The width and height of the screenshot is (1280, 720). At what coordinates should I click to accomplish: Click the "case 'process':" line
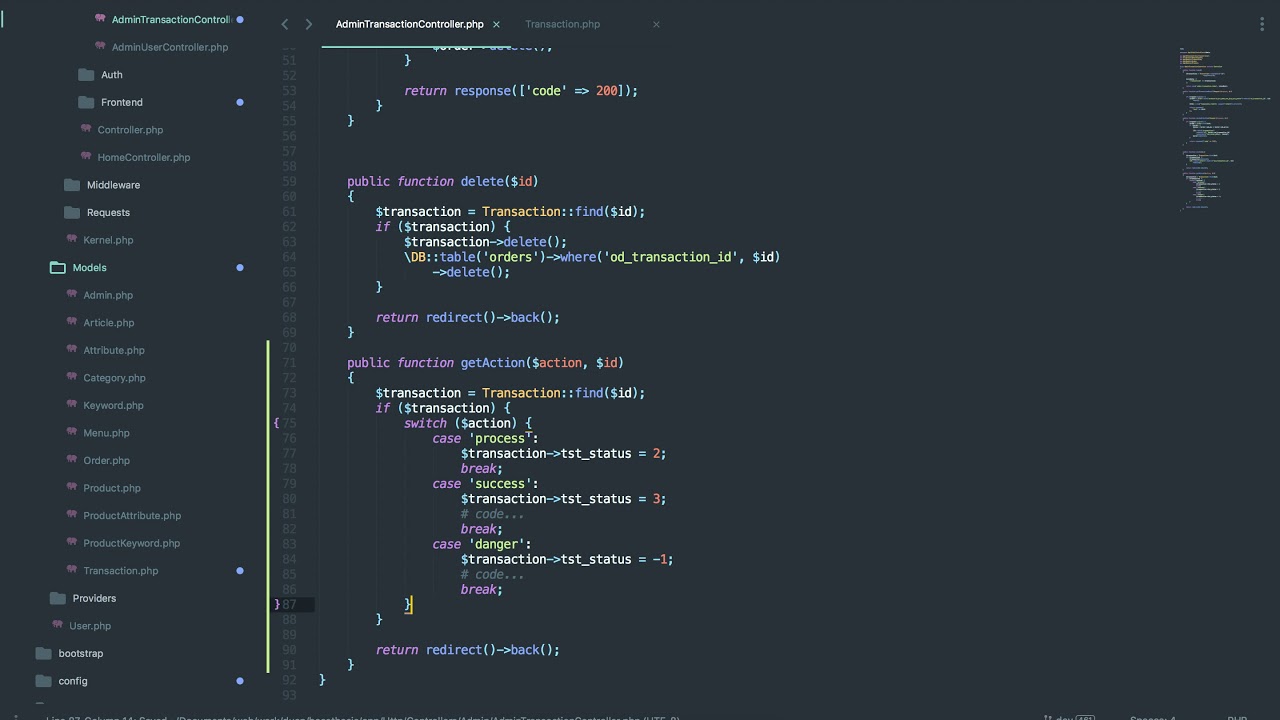click(485, 438)
